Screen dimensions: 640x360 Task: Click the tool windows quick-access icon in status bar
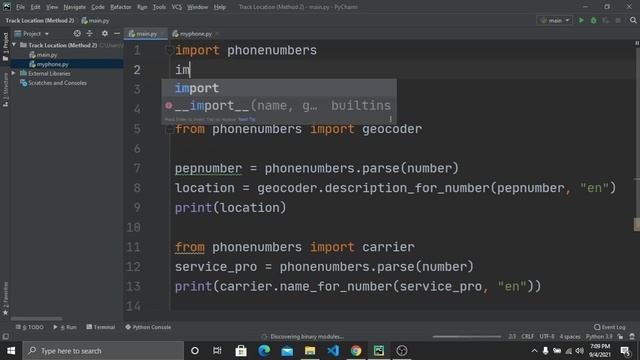(5, 337)
